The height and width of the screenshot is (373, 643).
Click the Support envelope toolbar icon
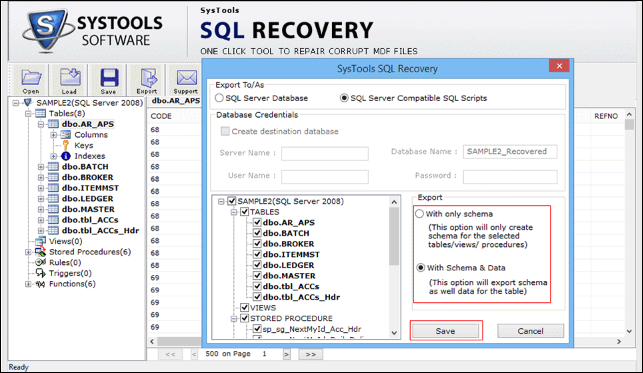pyautogui.click(x=187, y=77)
